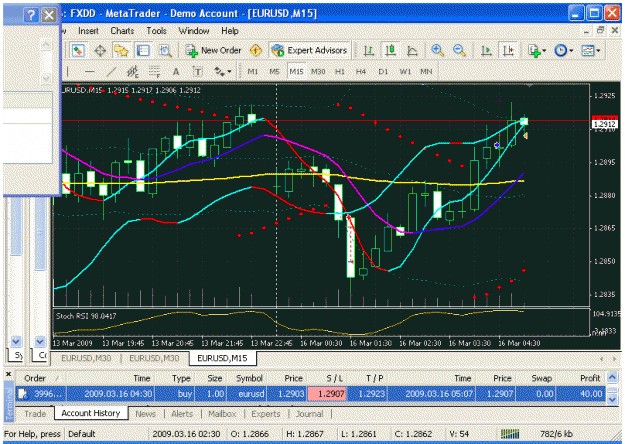Image resolution: width=625 pixels, height=444 pixels.
Task: Select the H1 timeframe
Action: point(340,72)
